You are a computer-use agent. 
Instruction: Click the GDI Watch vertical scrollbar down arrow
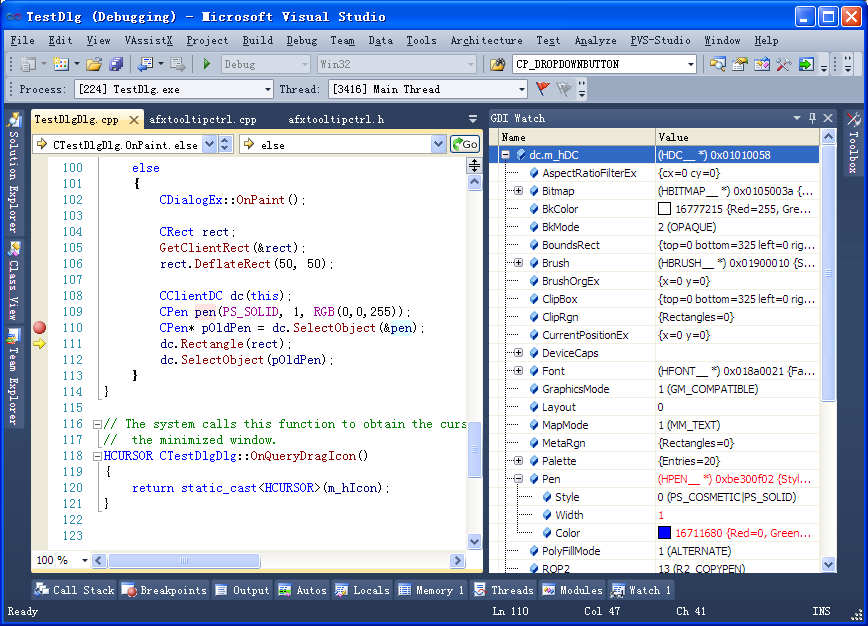pyautogui.click(x=828, y=565)
